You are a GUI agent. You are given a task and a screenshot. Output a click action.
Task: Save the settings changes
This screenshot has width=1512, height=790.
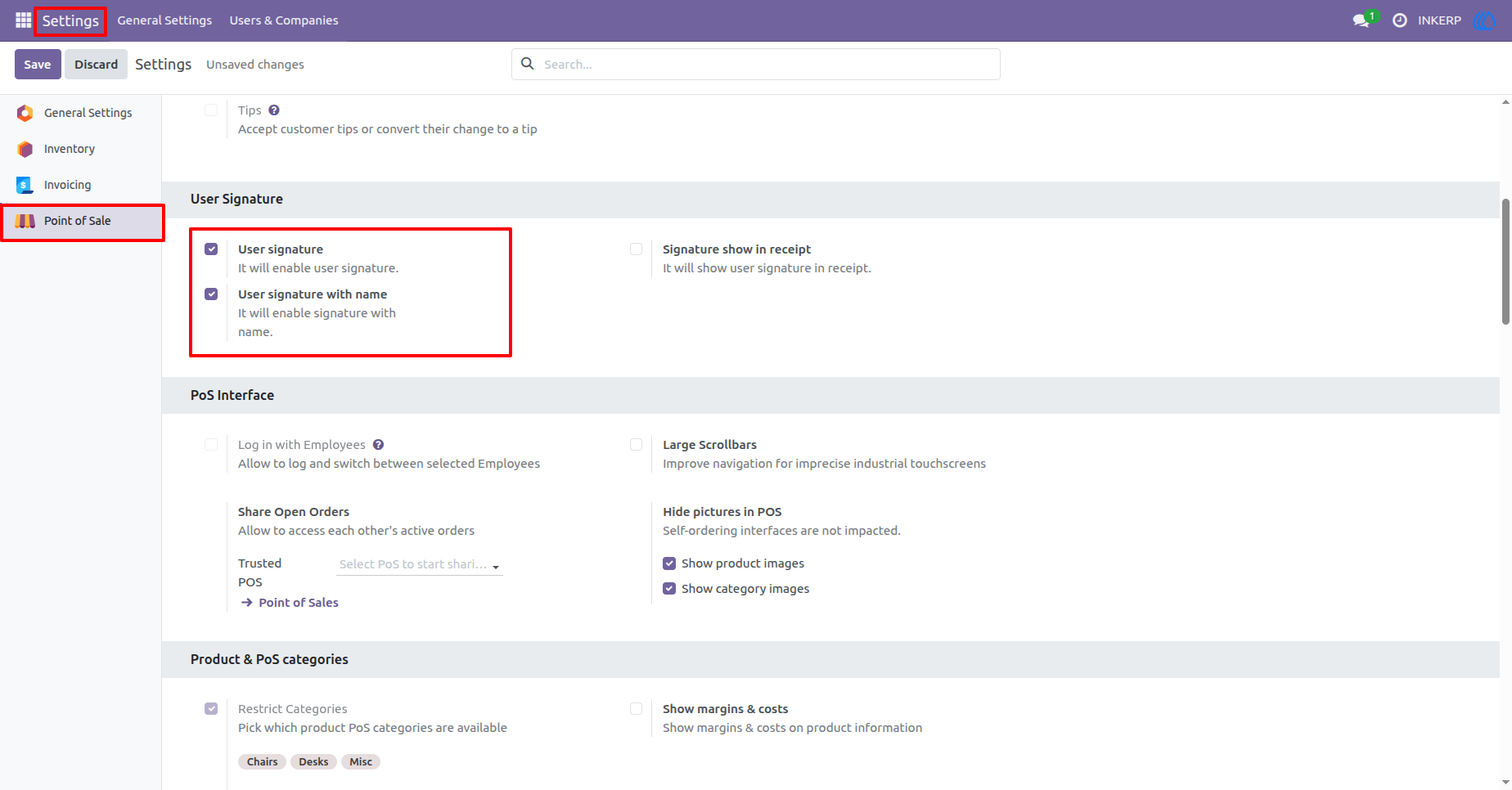tap(38, 65)
